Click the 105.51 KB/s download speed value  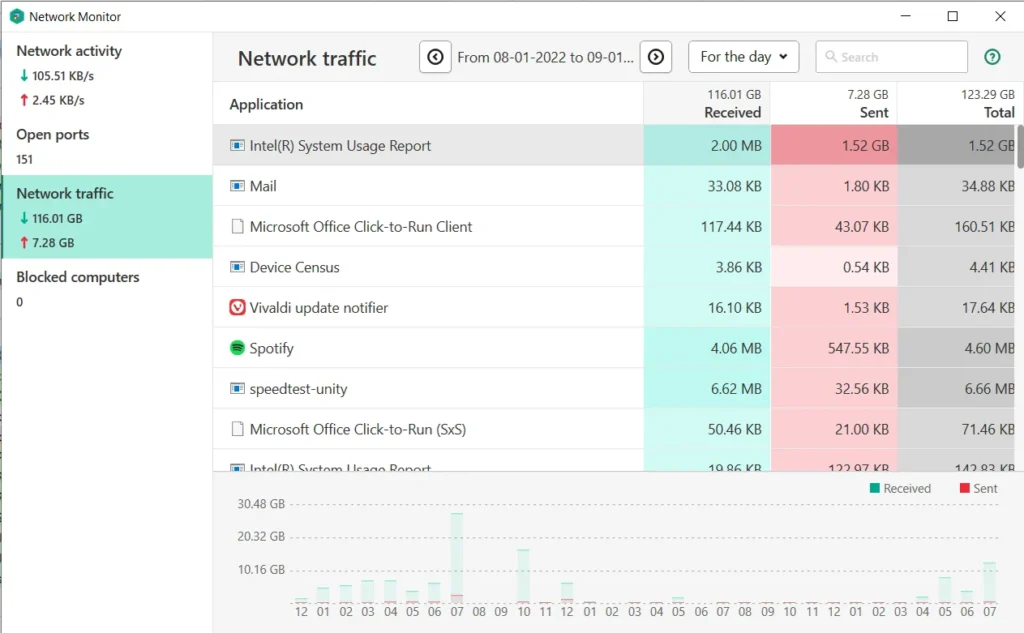pos(63,76)
